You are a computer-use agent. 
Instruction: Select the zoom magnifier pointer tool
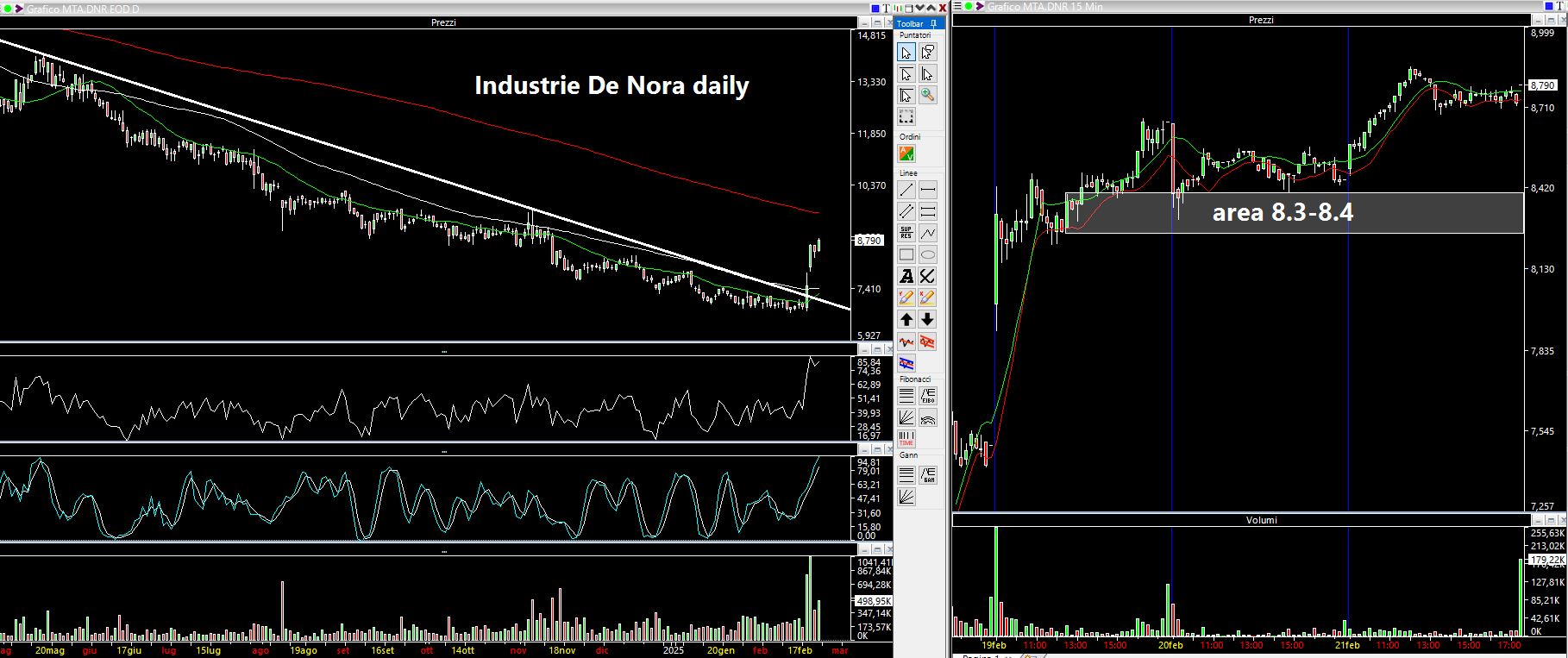click(927, 95)
